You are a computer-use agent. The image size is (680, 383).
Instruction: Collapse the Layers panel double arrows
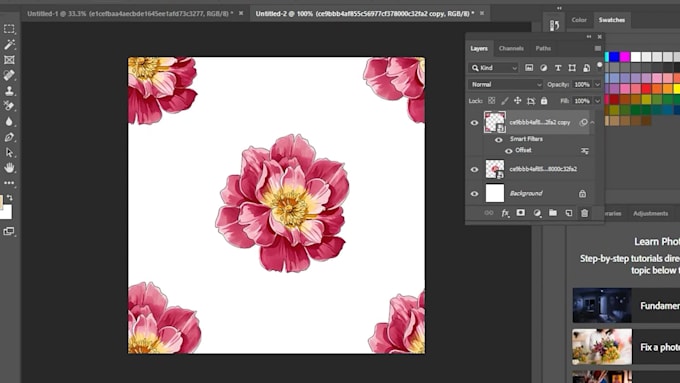(x=588, y=36)
